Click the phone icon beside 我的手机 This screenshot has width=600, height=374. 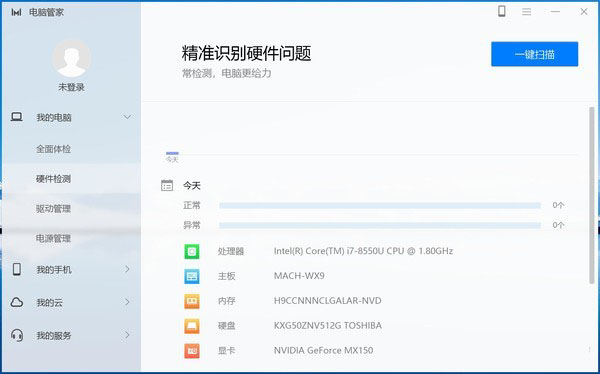tap(17, 269)
